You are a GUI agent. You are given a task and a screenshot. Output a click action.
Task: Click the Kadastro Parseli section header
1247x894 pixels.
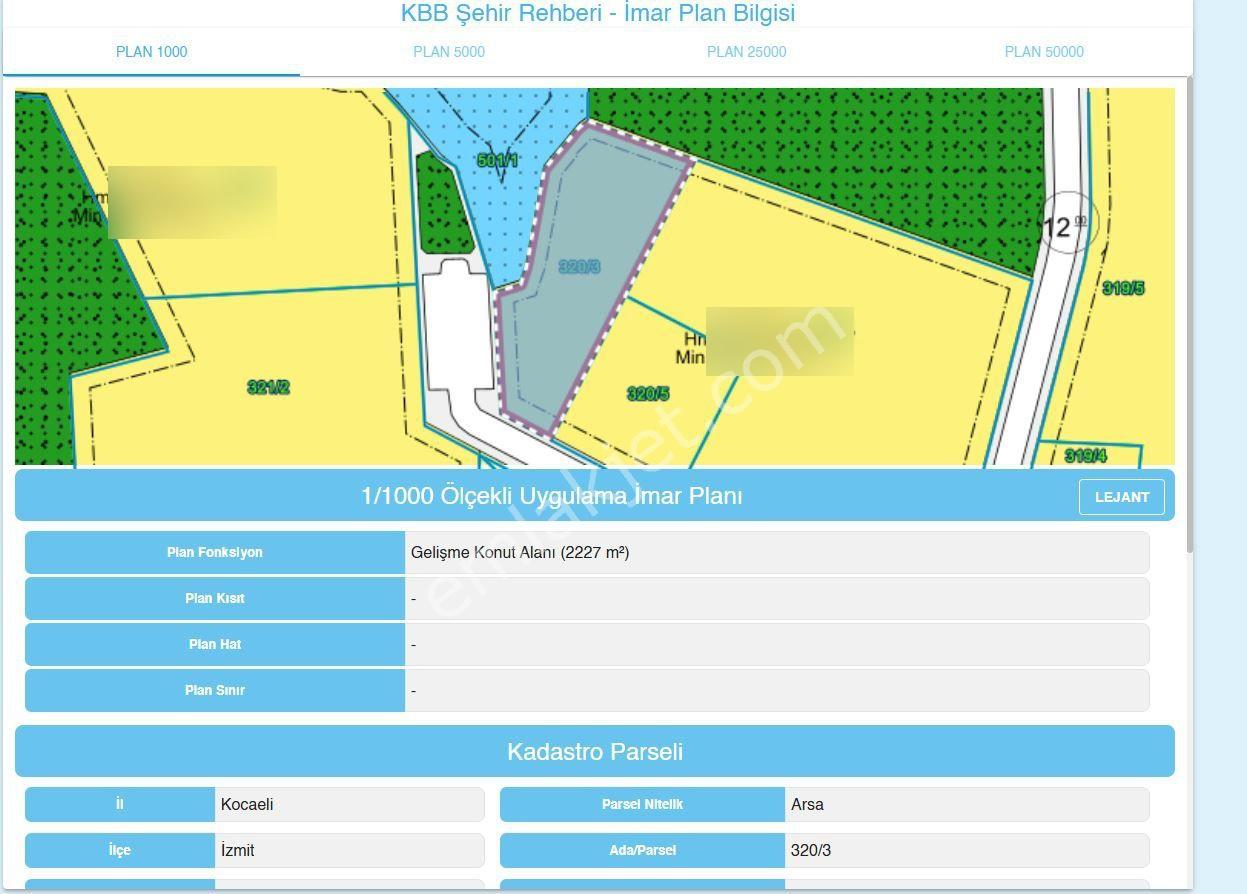tap(595, 751)
